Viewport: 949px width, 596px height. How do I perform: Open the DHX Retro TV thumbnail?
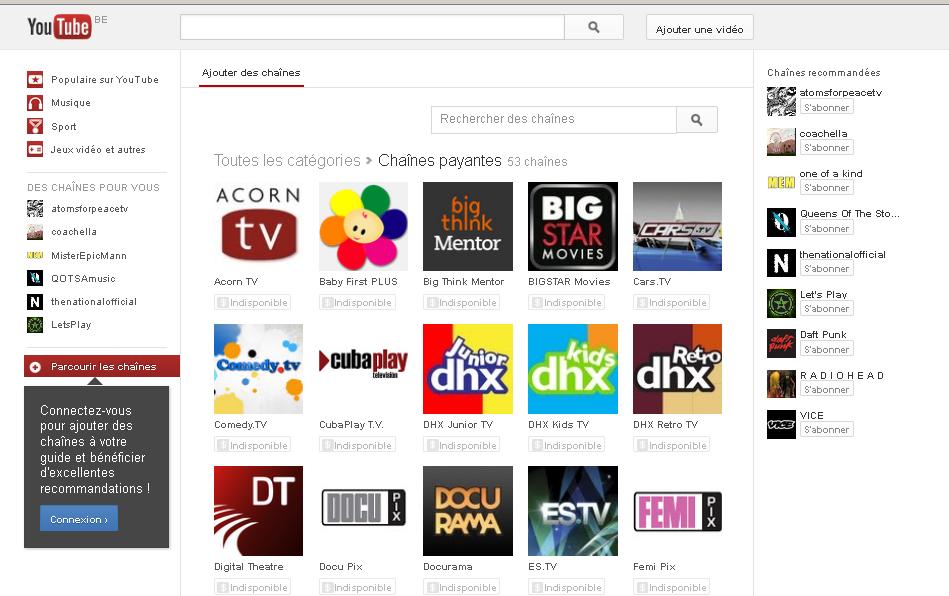(677, 369)
